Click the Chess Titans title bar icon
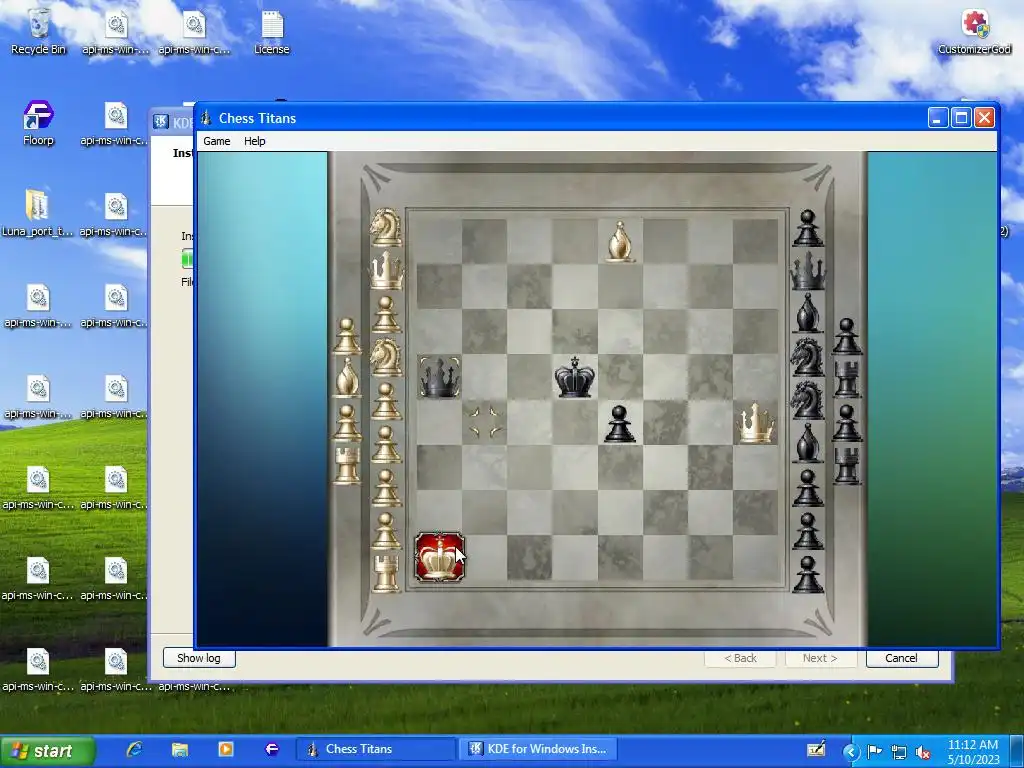1024x768 pixels. click(206, 118)
